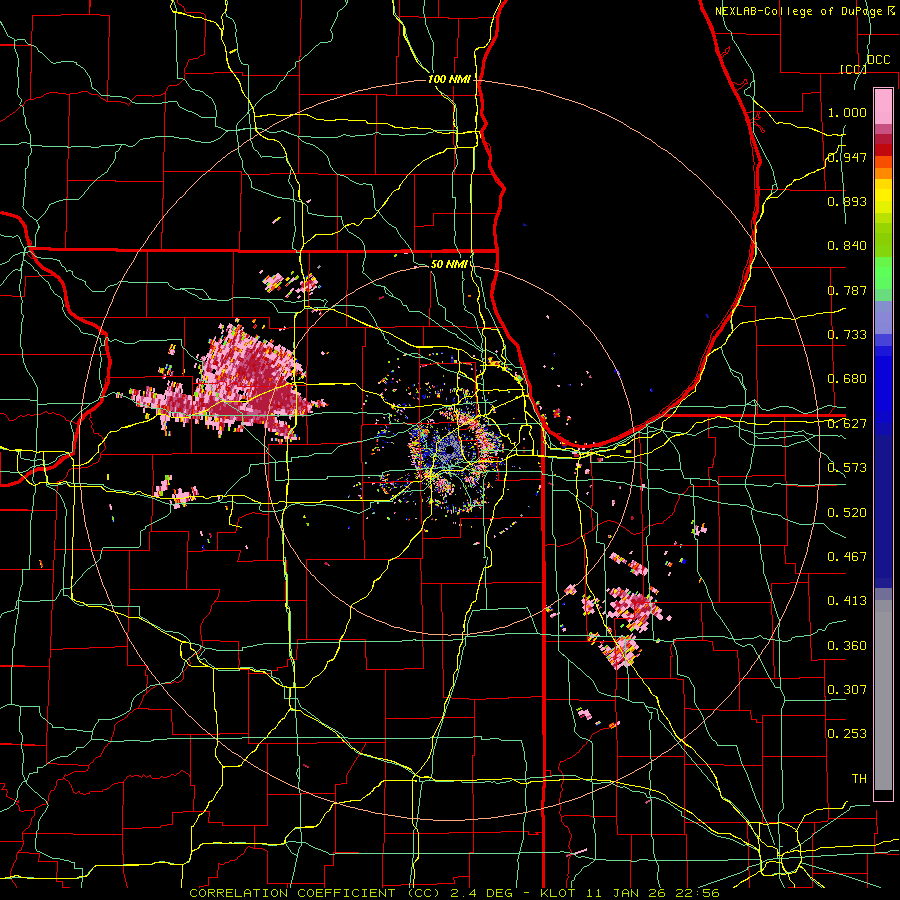Select the "0.893" color scale value
This screenshot has height=900, width=900.
tap(847, 201)
